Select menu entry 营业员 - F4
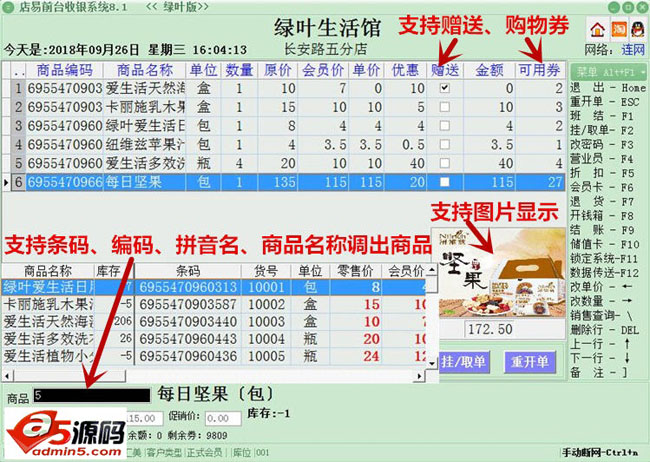The image size is (650, 462). (x=601, y=159)
